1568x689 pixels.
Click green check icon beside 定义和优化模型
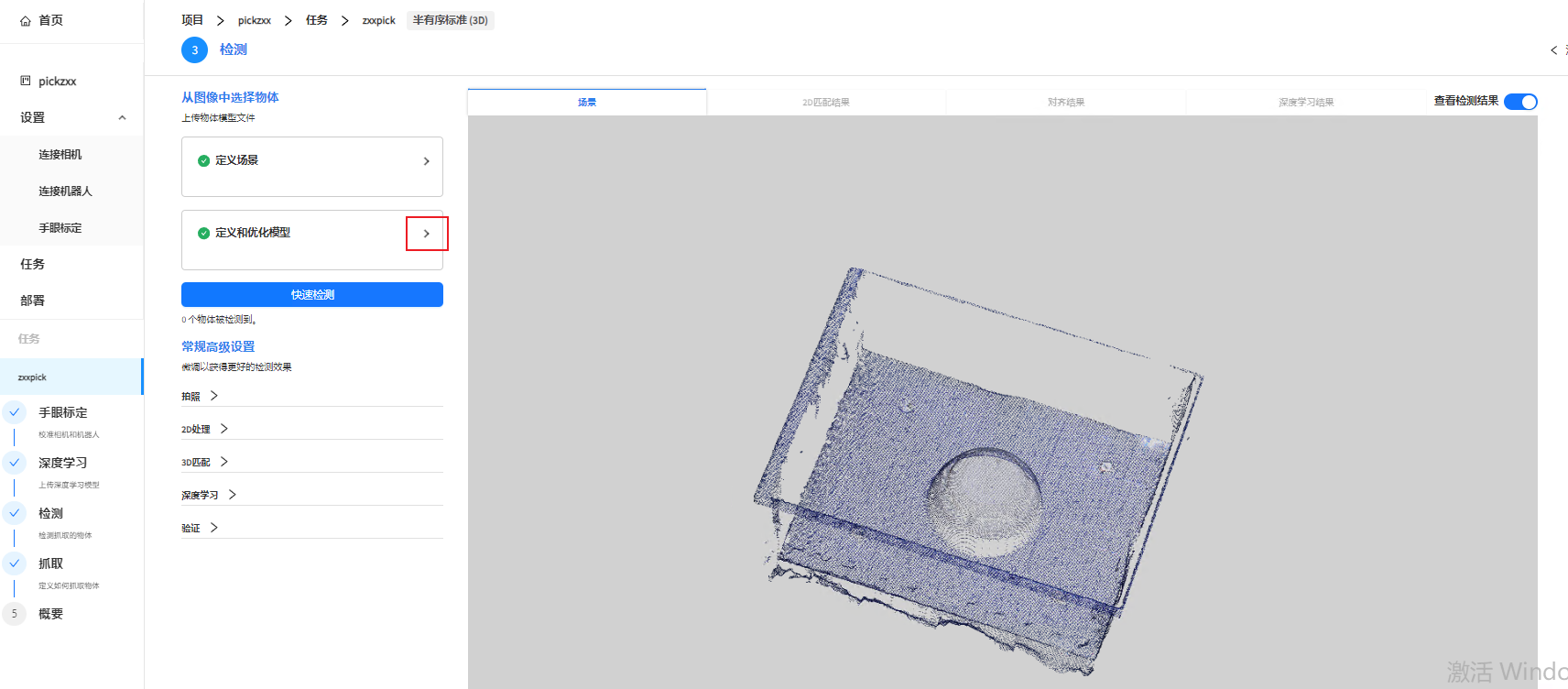pos(203,233)
